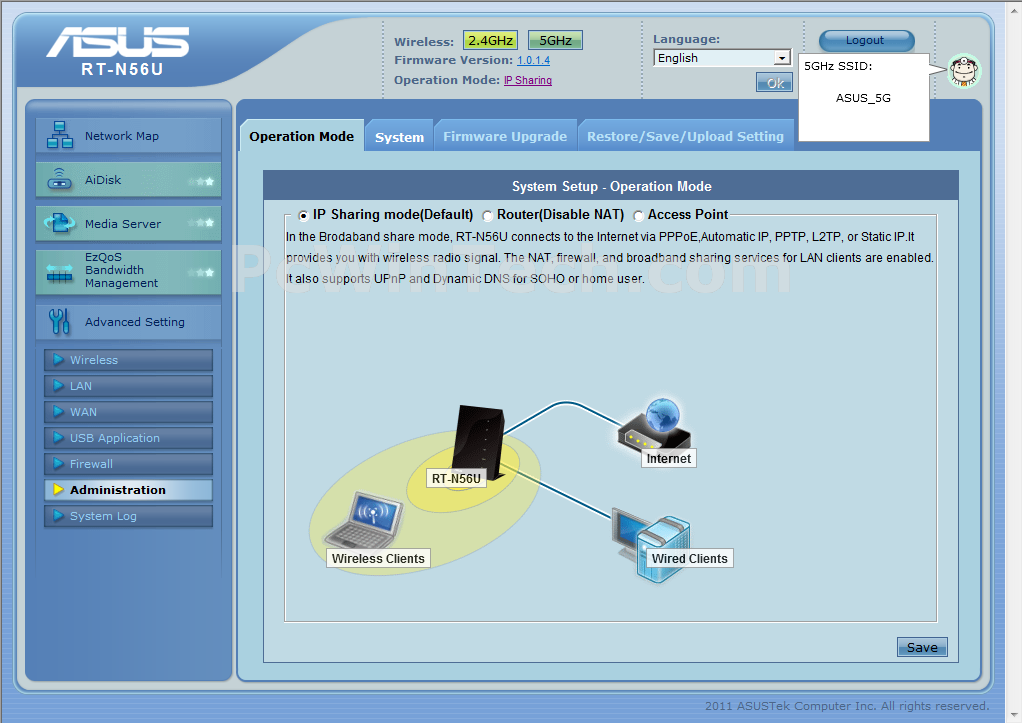Click the arrow icon beside WAN
This screenshot has height=723, width=1022.
58,411
